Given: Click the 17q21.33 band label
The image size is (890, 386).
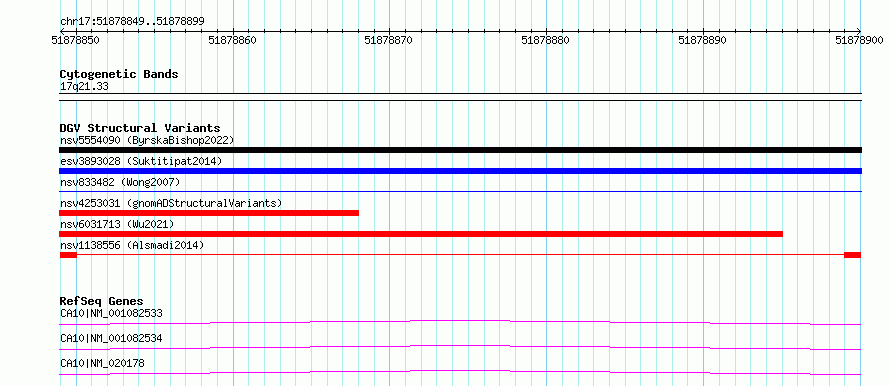Looking at the screenshot, I should [x=84, y=87].
